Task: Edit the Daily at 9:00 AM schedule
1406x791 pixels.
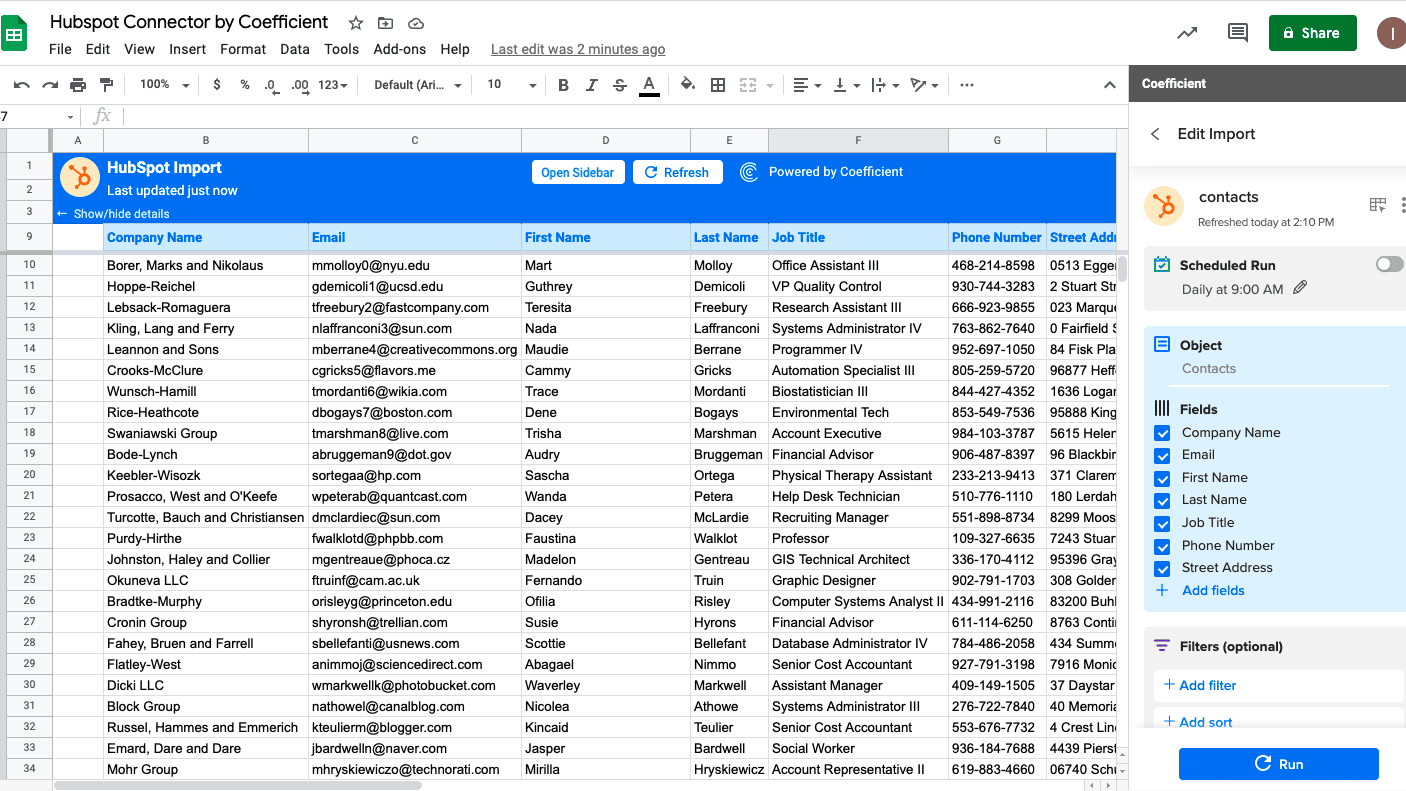Action: tap(1300, 288)
